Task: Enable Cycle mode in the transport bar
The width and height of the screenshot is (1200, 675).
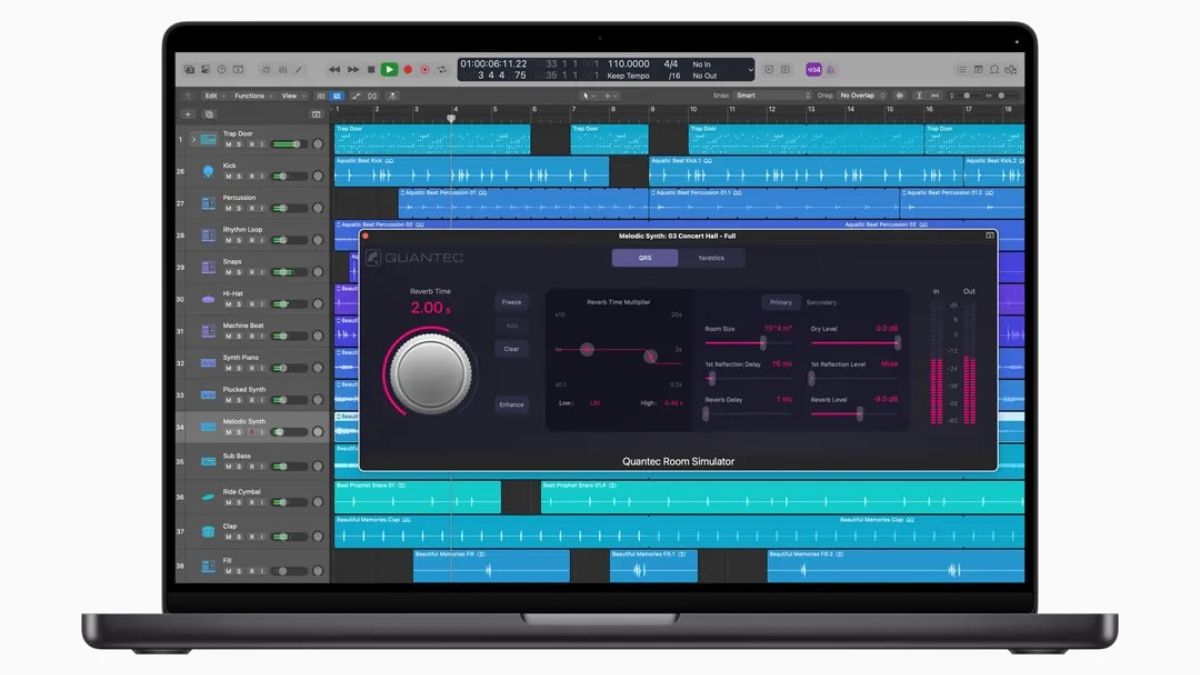Action: tap(441, 69)
